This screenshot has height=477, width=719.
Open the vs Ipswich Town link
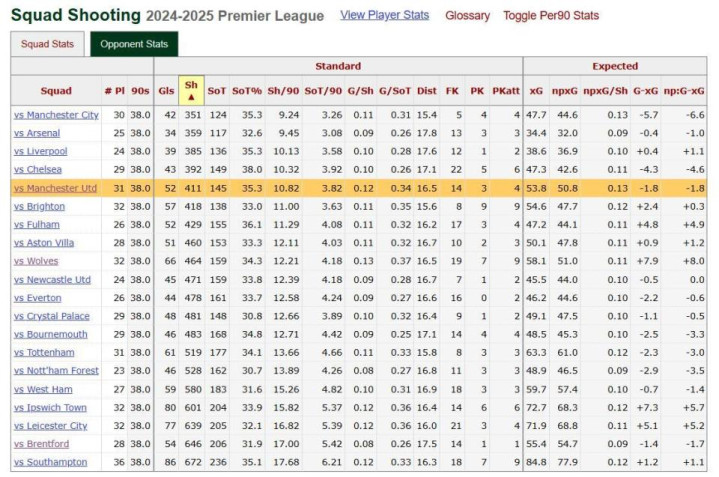(x=50, y=407)
